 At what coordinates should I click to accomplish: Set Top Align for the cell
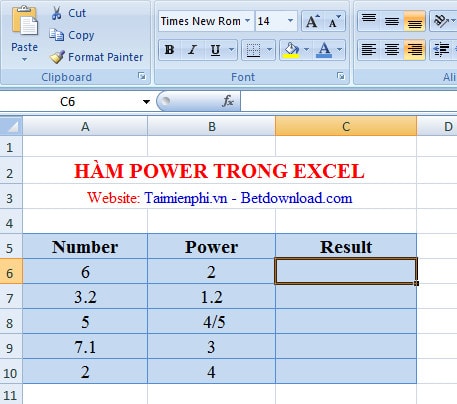click(x=369, y=21)
